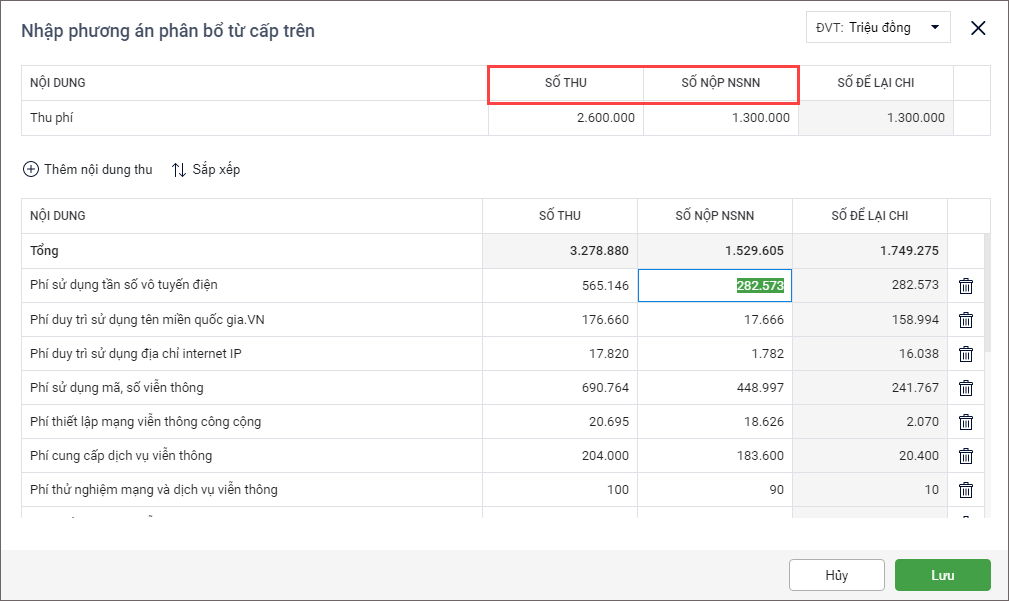
Task: Delete the Phí sử dụng tần số vô tuyến điện row
Action: [x=966, y=286]
